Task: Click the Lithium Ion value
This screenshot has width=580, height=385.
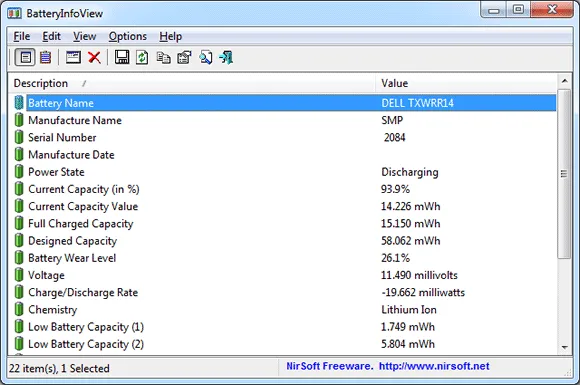Action: pos(409,310)
